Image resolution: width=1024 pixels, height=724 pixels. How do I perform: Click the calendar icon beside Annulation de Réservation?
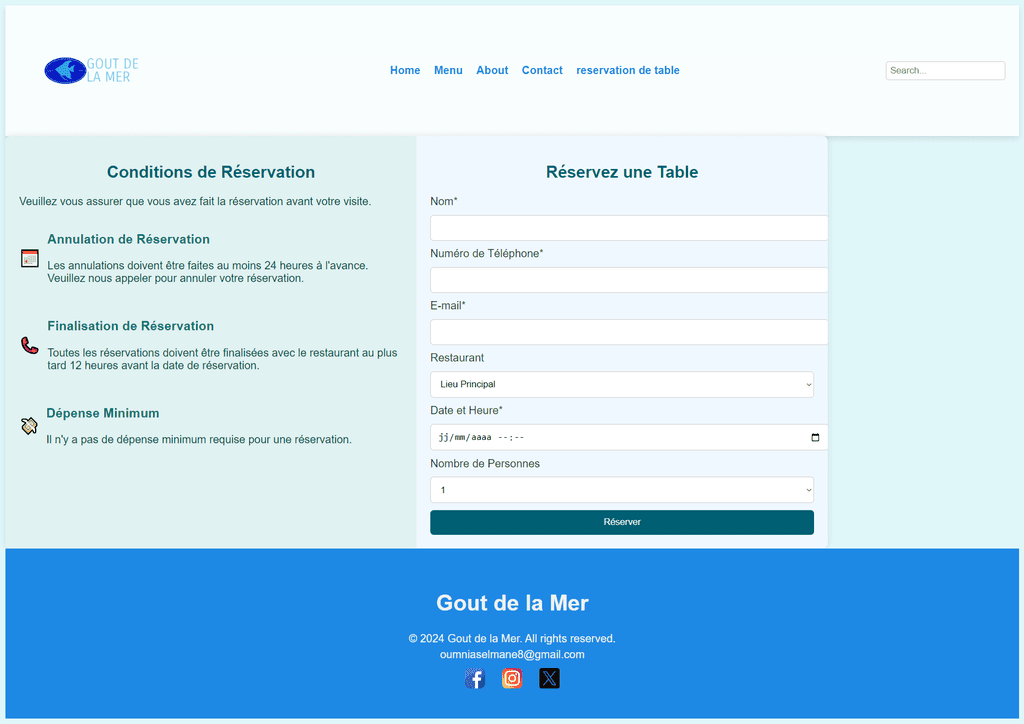point(29,259)
